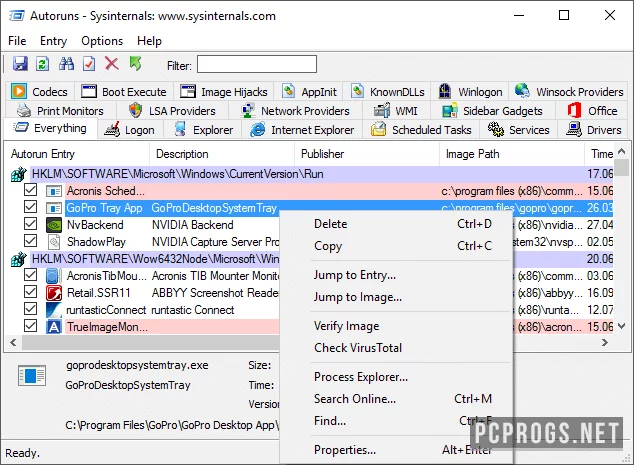
Task: Open the Help menu
Action: coord(149,41)
